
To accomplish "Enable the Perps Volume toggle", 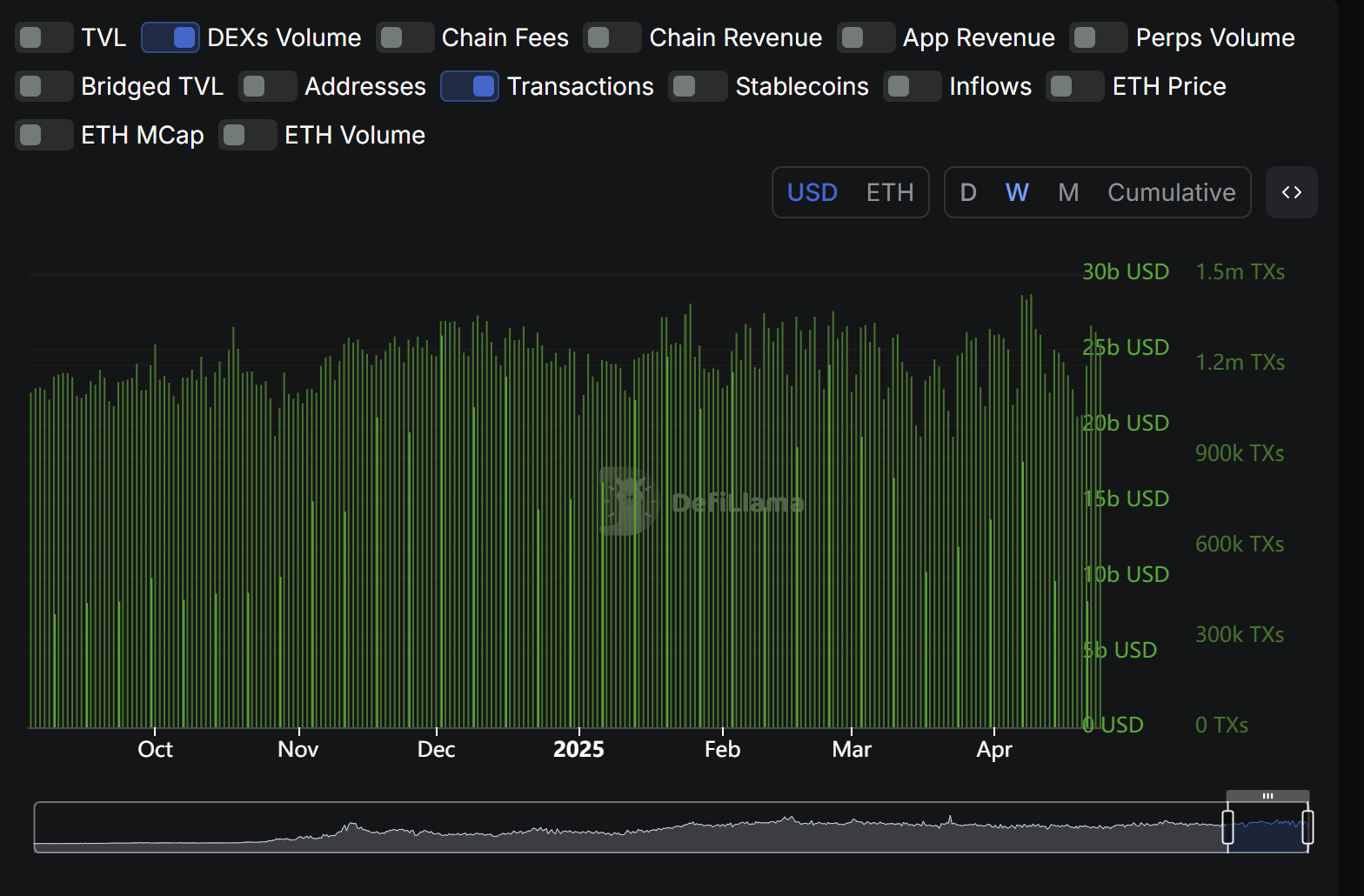I will [x=1098, y=38].
